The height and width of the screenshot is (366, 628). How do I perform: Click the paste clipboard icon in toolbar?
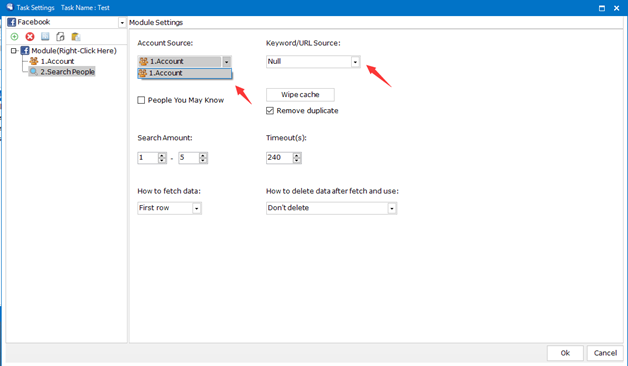coord(76,37)
